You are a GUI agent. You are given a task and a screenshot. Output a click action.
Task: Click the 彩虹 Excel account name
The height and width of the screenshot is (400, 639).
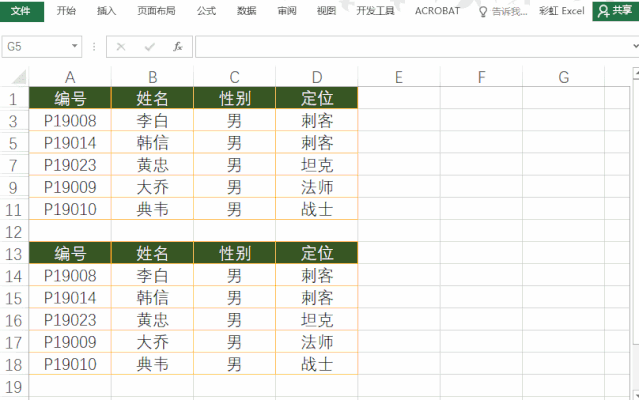click(x=562, y=11)
